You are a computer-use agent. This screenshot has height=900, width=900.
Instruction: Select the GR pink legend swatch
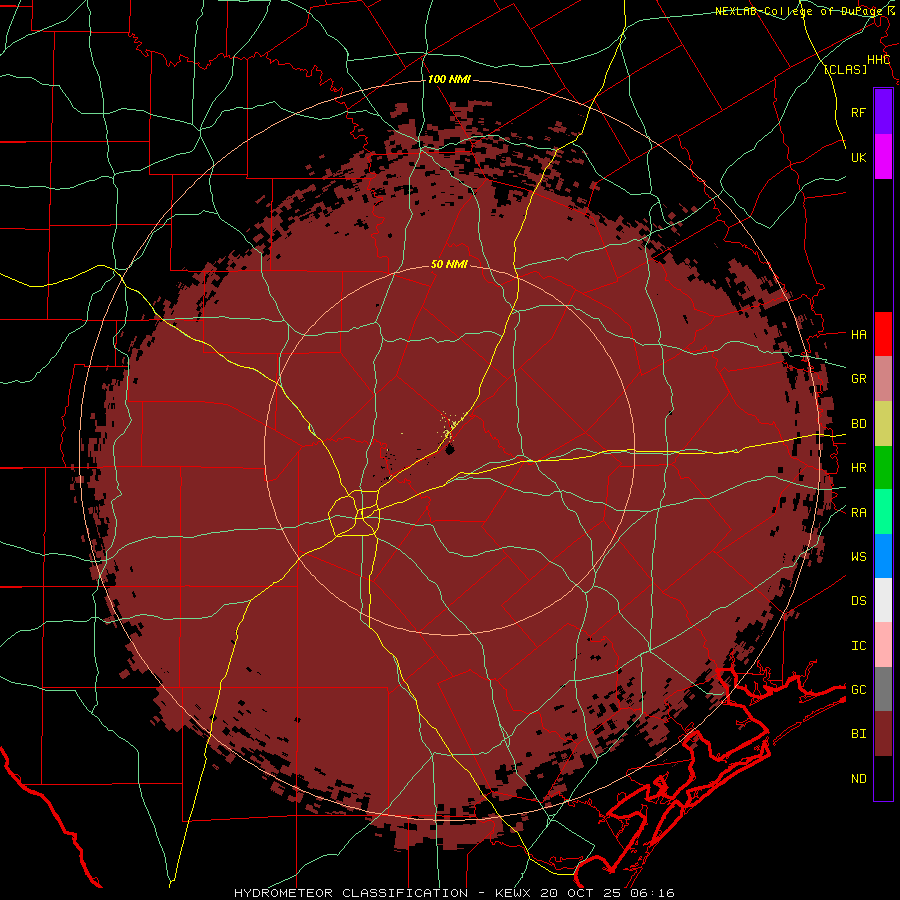click(x=883, y=379)
